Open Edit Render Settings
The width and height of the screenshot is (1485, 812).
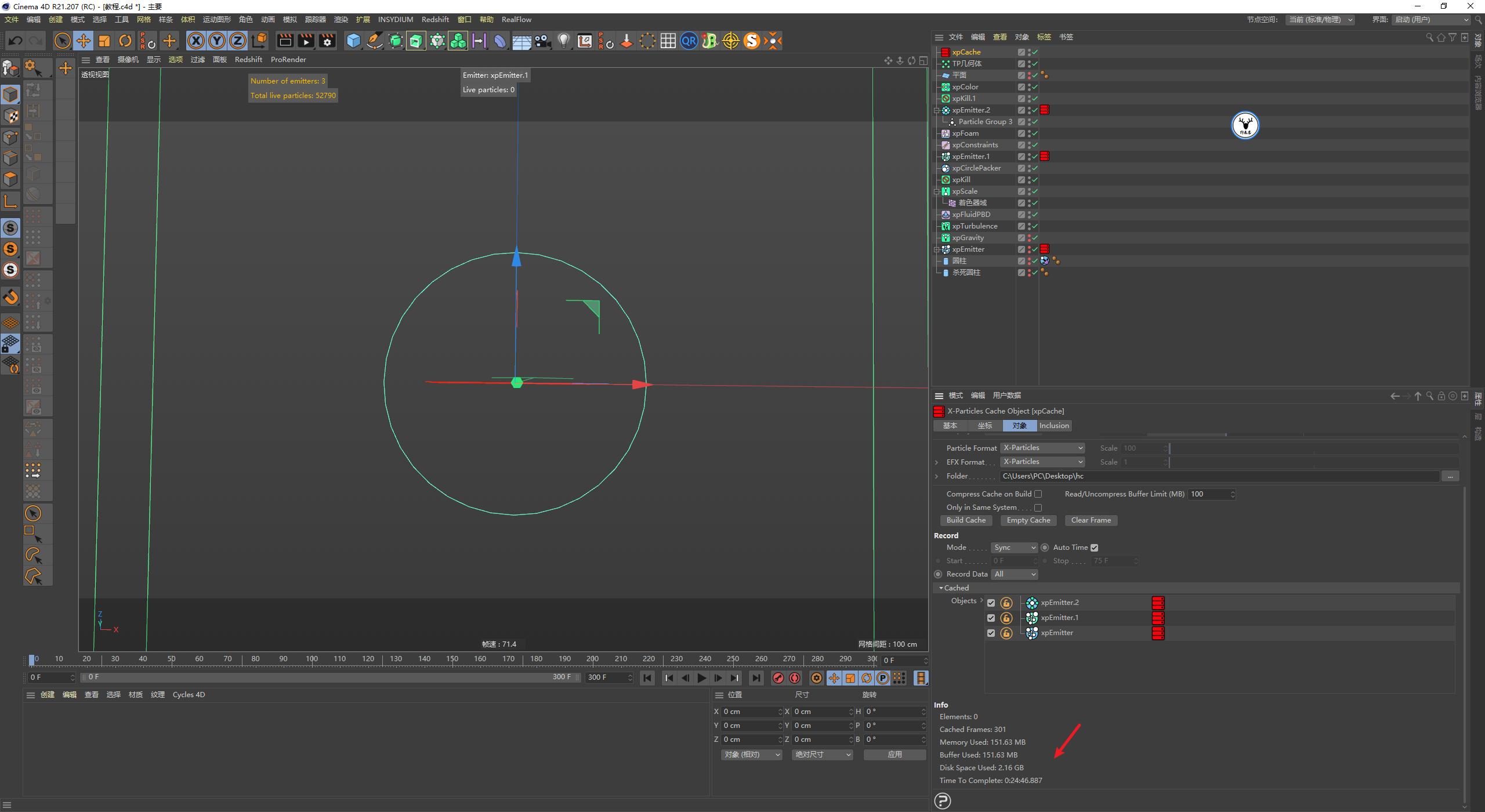327,41
